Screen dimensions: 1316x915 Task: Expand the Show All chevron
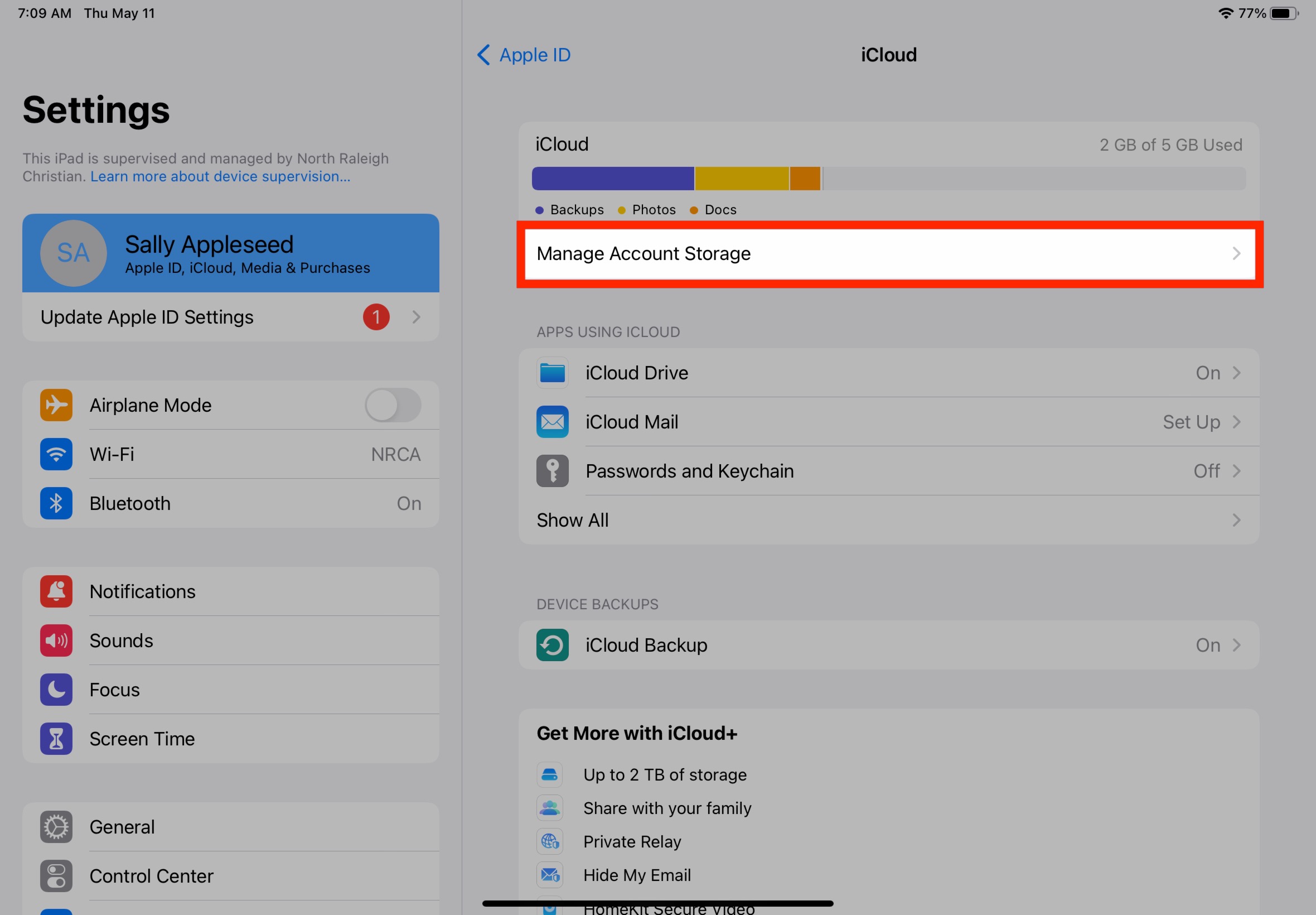(1236, 520)
